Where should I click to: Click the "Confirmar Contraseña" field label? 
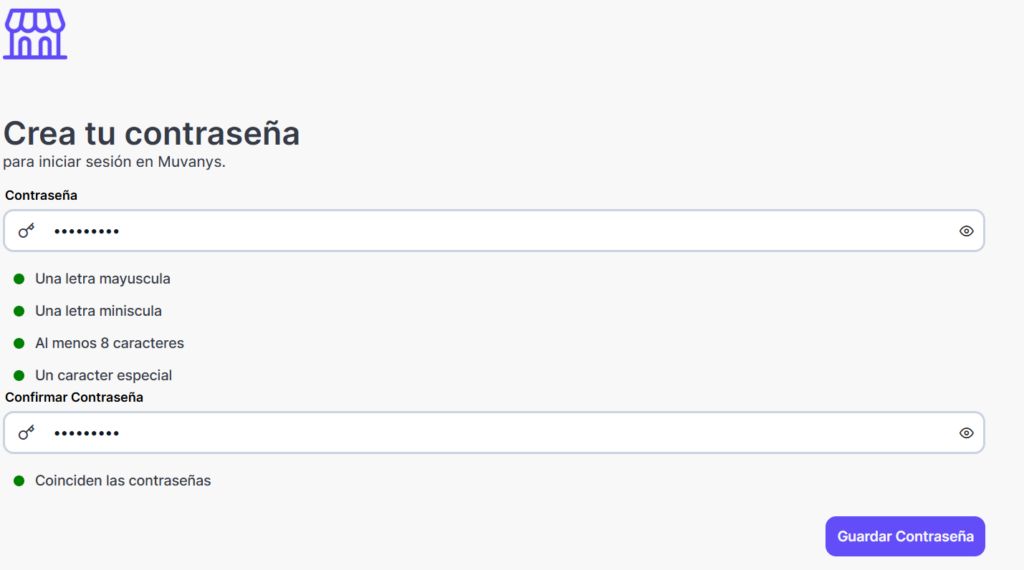(74, 397)
